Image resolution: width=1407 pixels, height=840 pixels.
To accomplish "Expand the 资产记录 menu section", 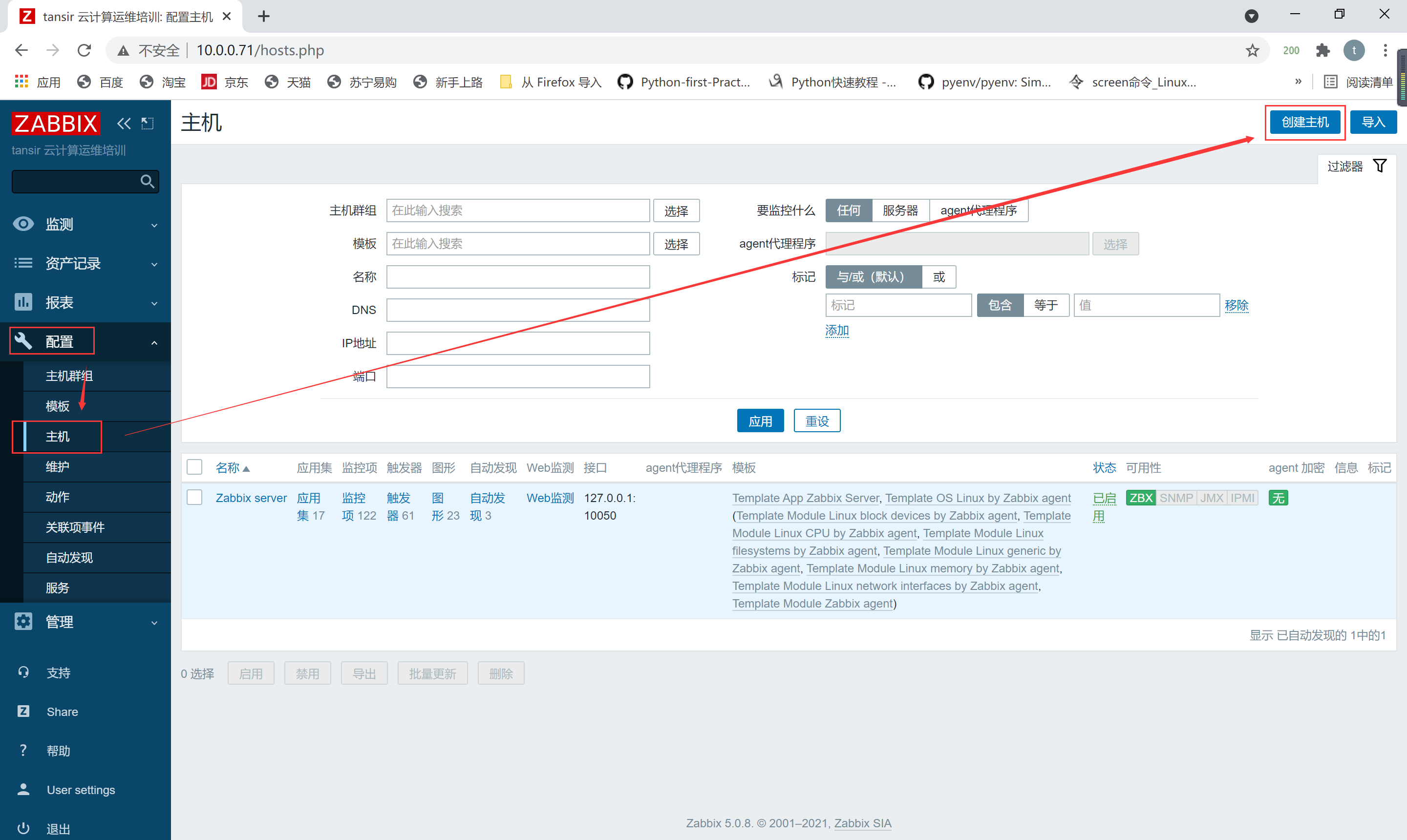I will (x=85, y=263).
